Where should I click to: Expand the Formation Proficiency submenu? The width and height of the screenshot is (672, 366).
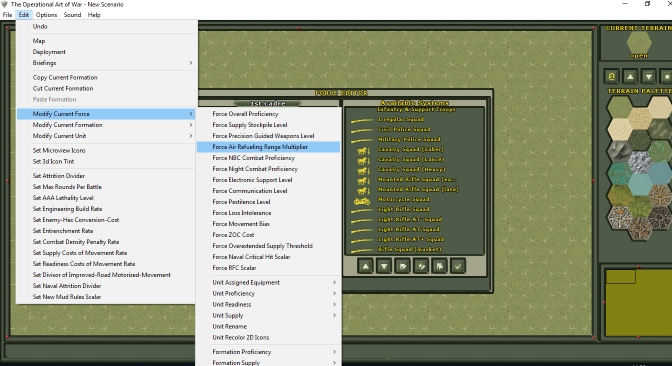tap(269, 352)
